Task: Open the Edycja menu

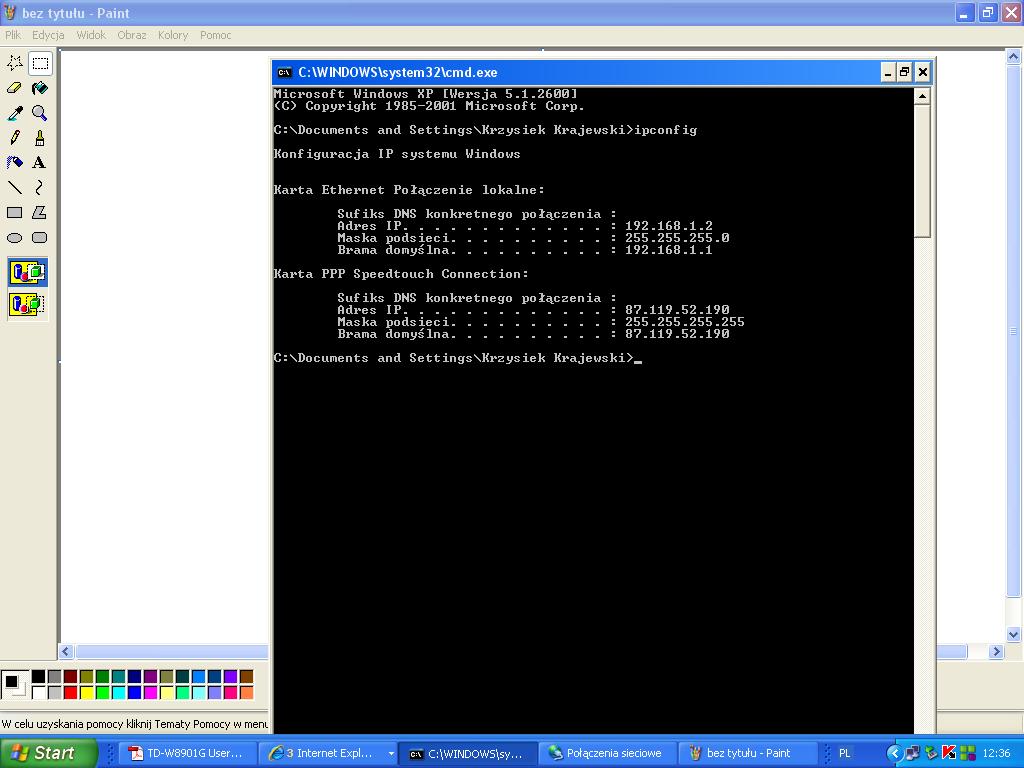Action: click(x=48, y=35)
